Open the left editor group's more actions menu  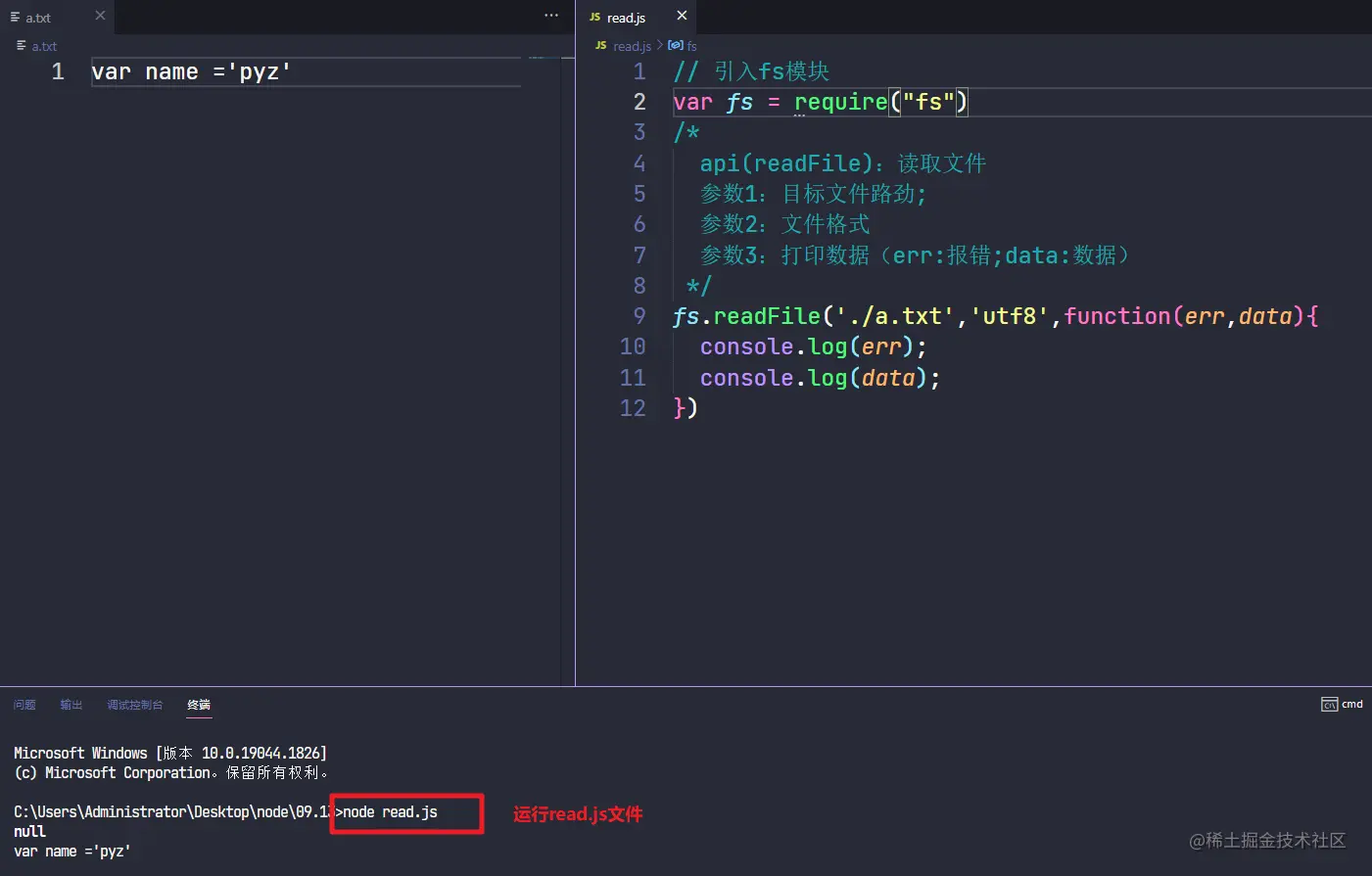(x=551, y=16)
